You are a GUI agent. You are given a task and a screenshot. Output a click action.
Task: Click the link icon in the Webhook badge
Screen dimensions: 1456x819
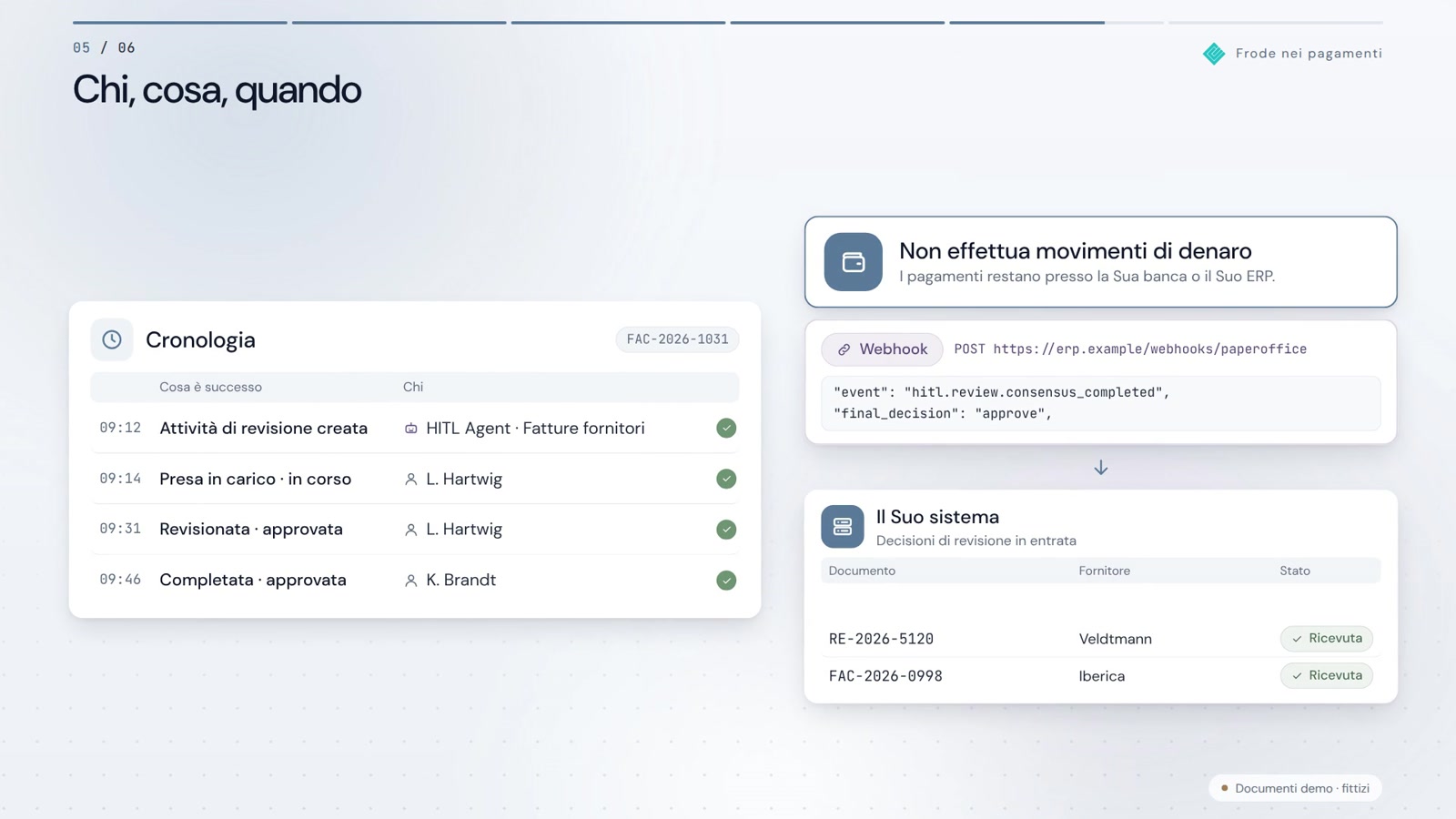click(x=844, y=349)
